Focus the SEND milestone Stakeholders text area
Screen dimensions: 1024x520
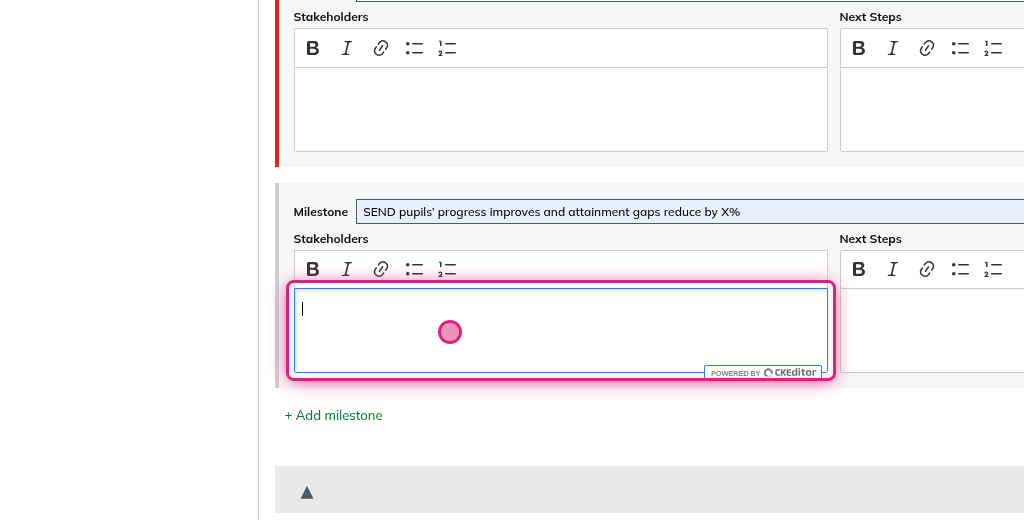561,331
